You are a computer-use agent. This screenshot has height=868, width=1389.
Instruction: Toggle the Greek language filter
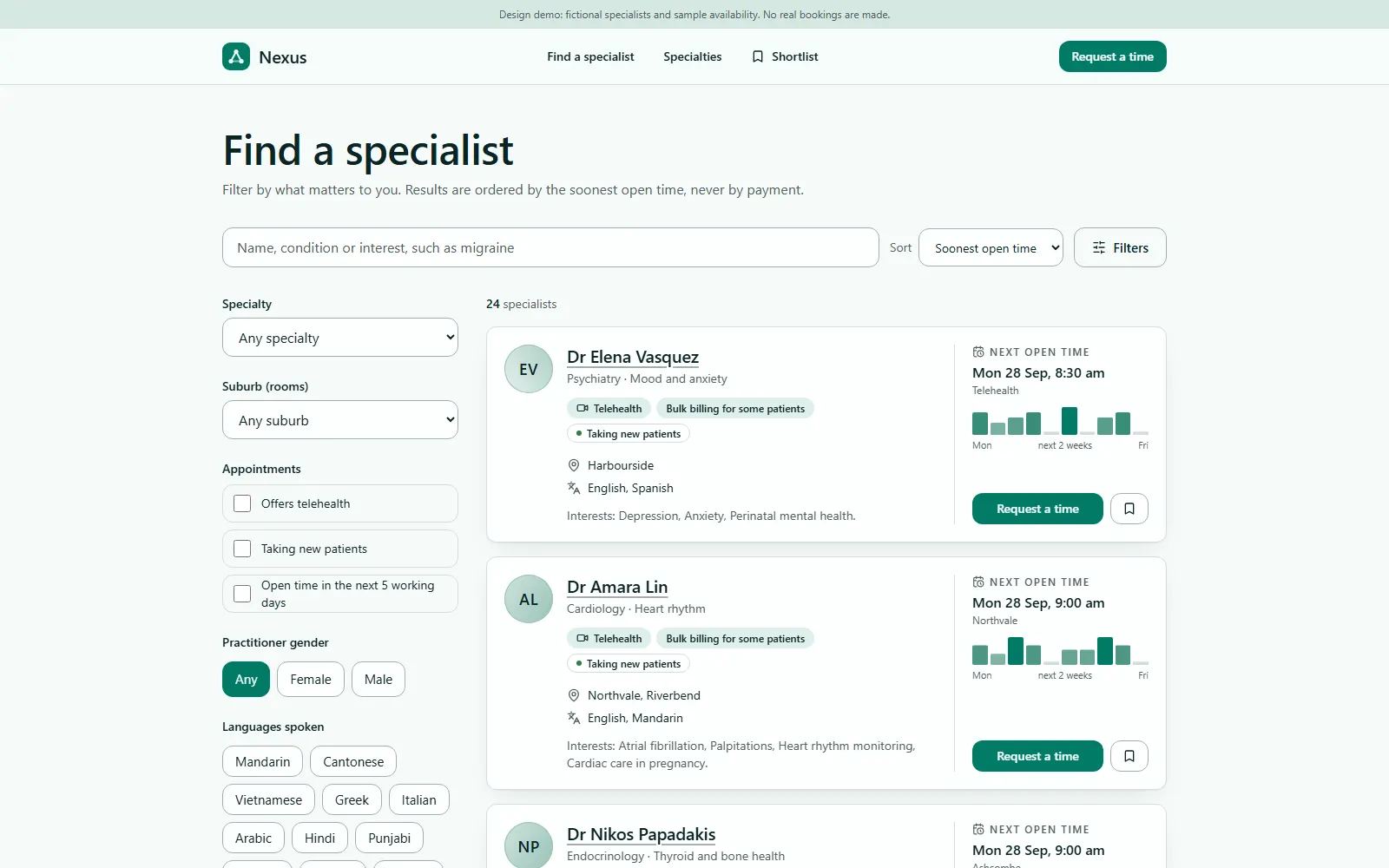pyautogui.click(x=352, y=799)
